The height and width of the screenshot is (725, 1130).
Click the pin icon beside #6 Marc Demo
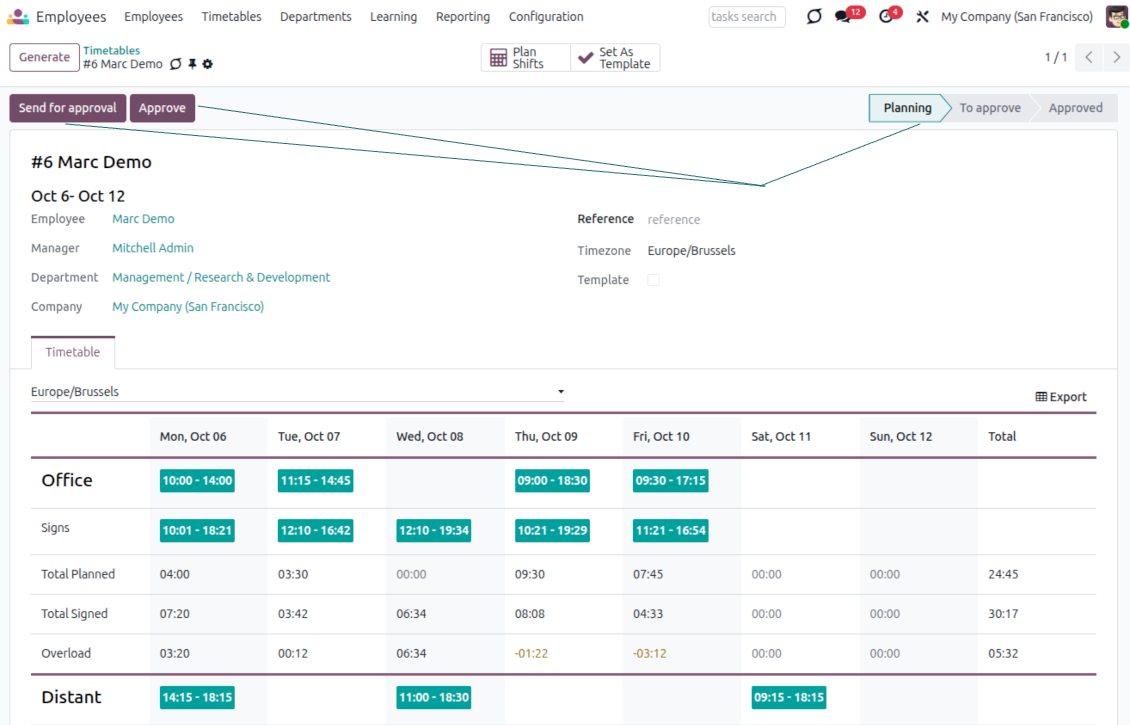(x=192, y=64)
